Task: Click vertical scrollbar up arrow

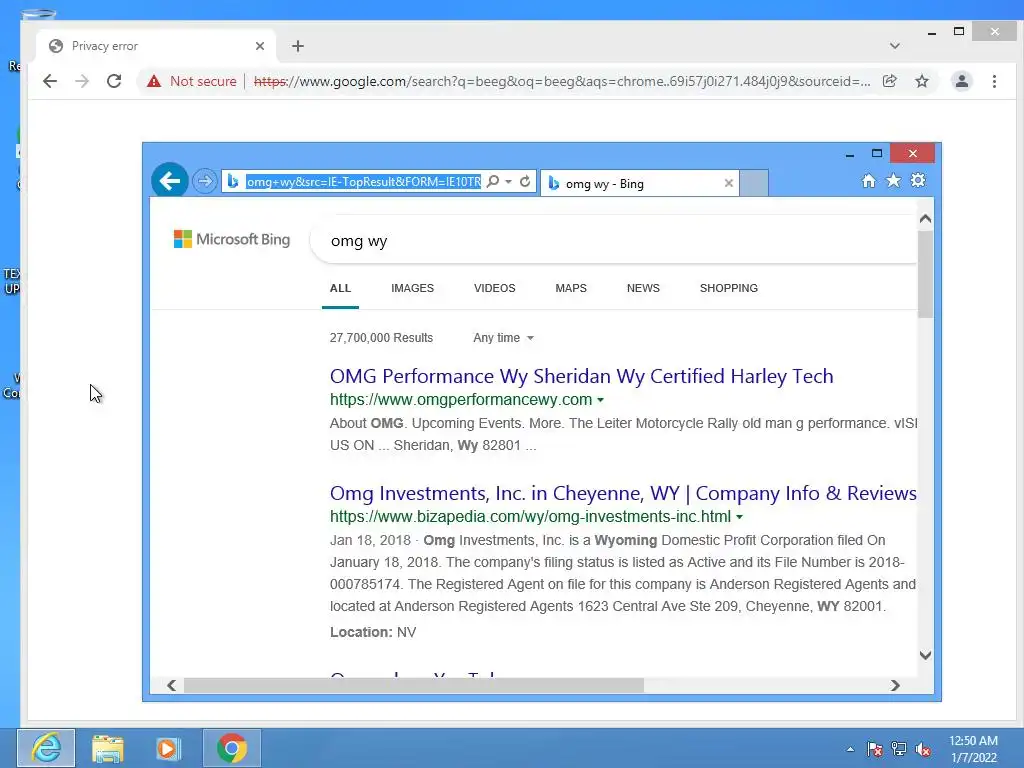Action: (x=925, y=219)
